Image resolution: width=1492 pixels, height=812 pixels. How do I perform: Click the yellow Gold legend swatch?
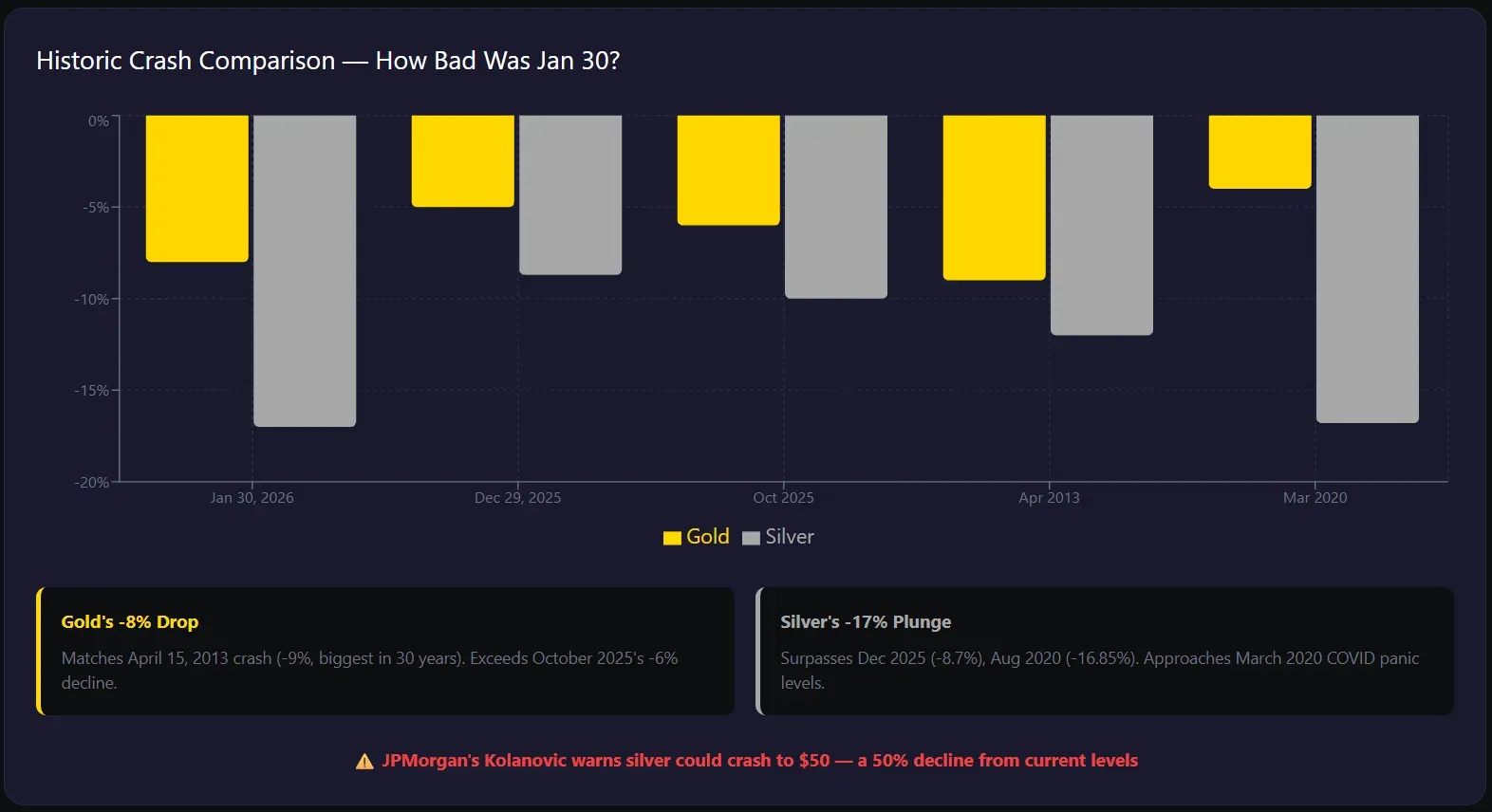point(672,538)
